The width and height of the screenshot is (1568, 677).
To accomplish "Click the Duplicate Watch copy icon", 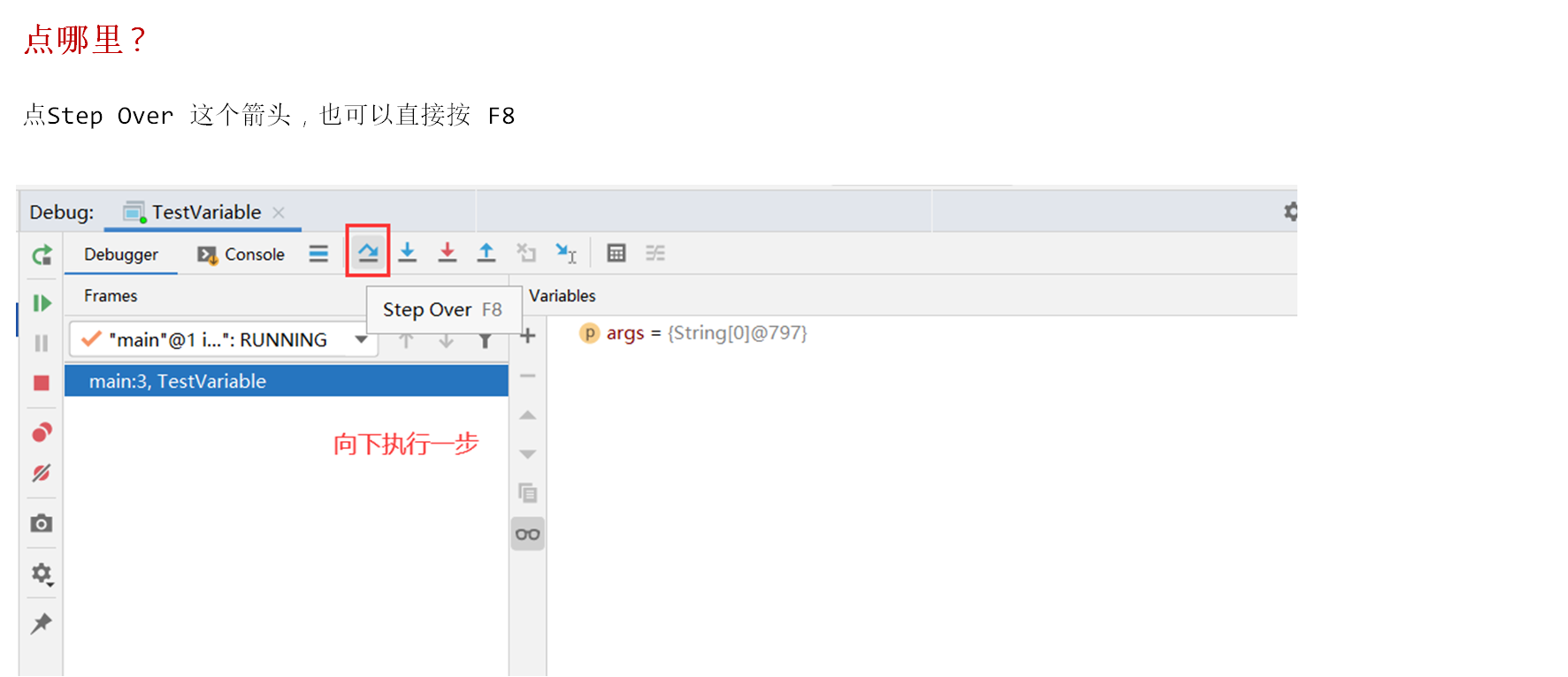I will (528, 493).
